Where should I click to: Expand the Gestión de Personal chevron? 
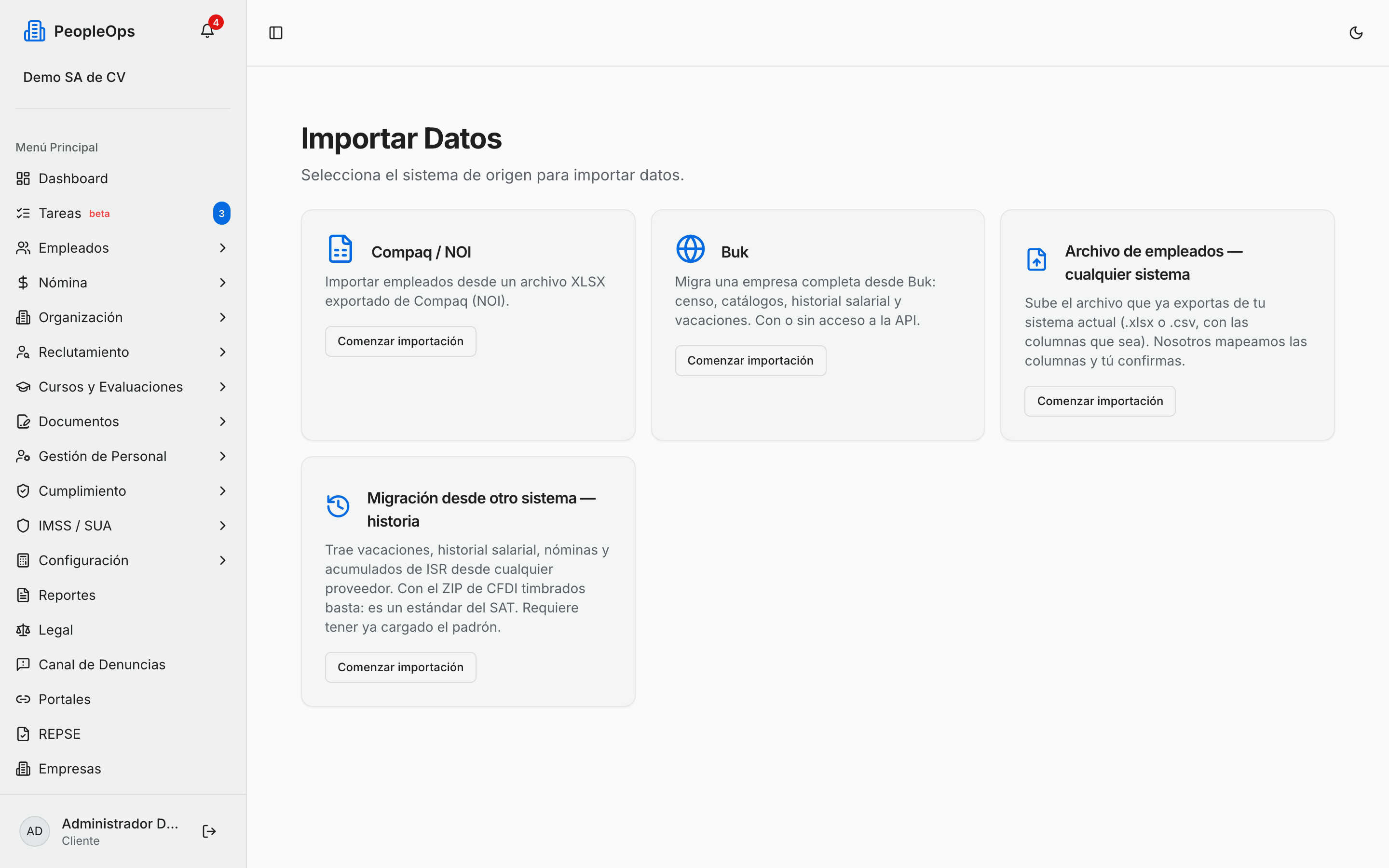223,456
